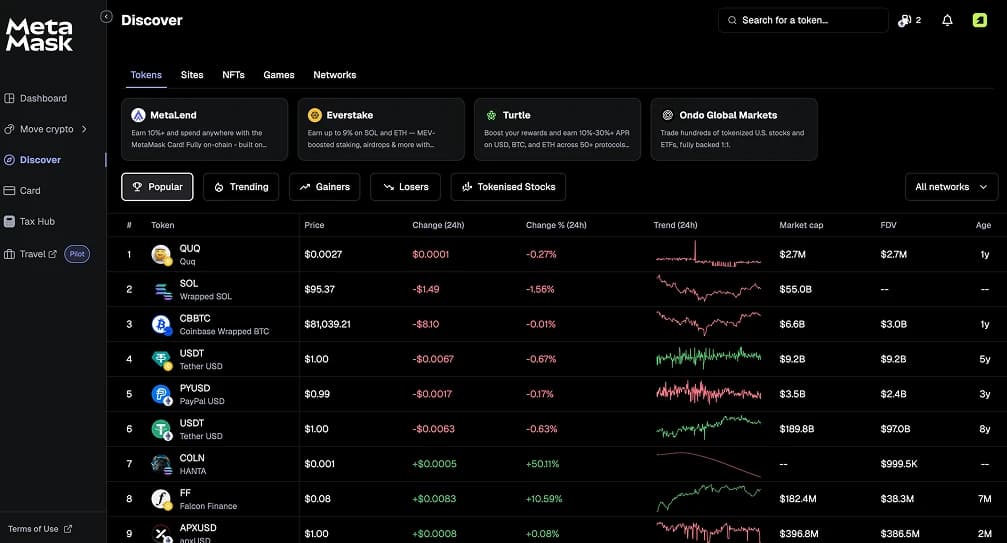Sort by Change % (24h) column header
The height and width of the screenshot is (543, 1007).
556,225
